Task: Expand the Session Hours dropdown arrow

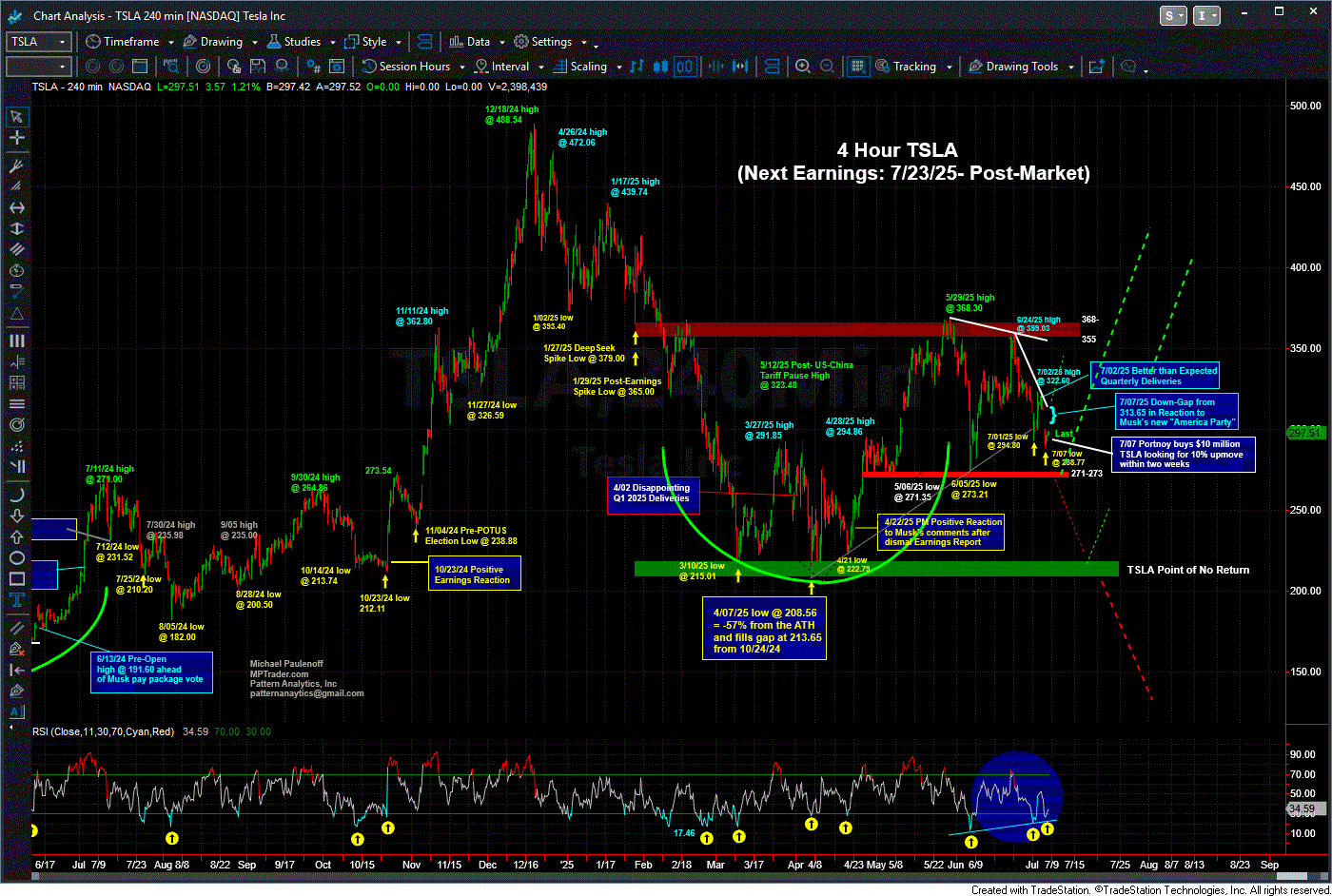Action: pos(461,68)
